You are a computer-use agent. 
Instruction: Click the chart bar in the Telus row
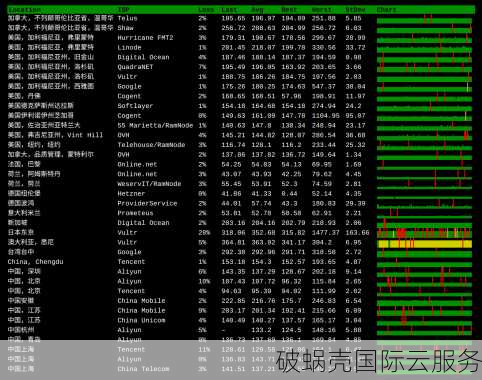424,21
